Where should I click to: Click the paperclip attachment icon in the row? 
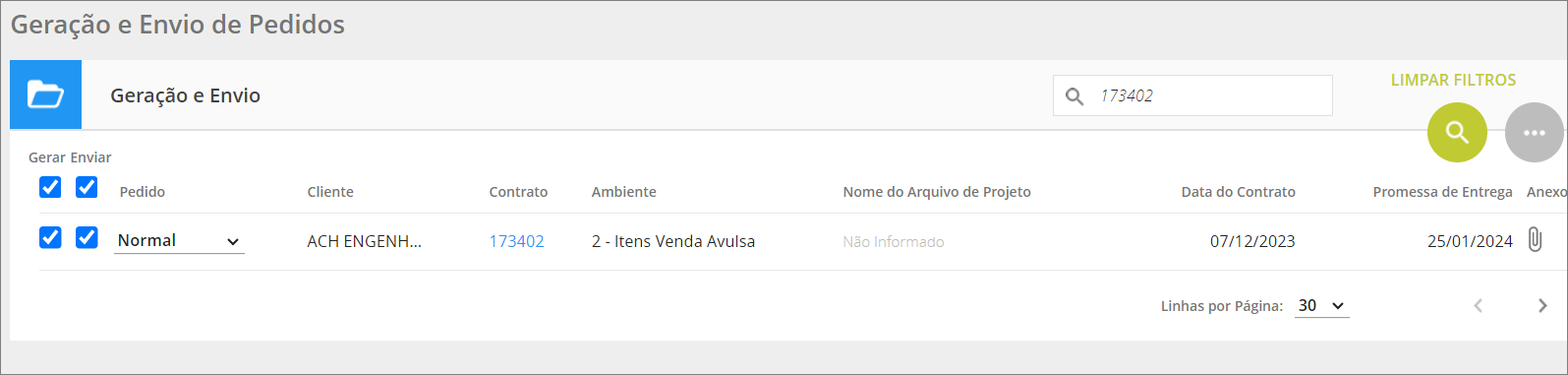1535,239
